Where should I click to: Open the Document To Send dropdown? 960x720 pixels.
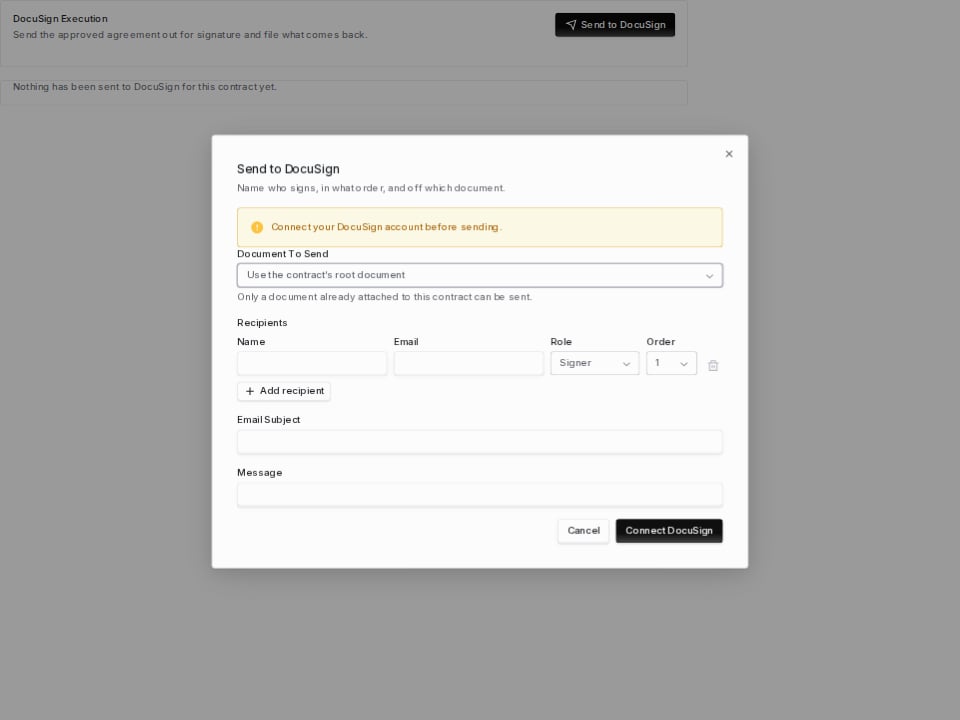click(479, 276)
